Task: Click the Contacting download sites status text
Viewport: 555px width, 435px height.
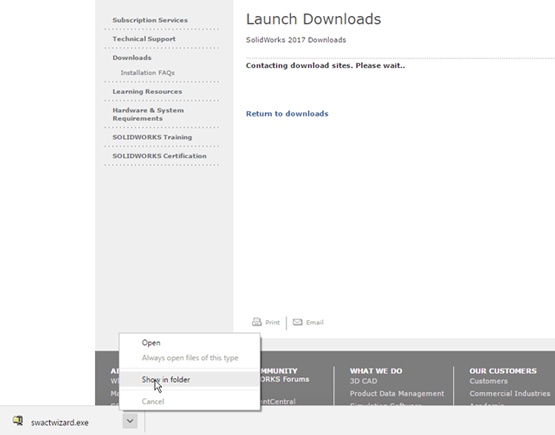Action: pyautogui.click(x=326, y=65)
